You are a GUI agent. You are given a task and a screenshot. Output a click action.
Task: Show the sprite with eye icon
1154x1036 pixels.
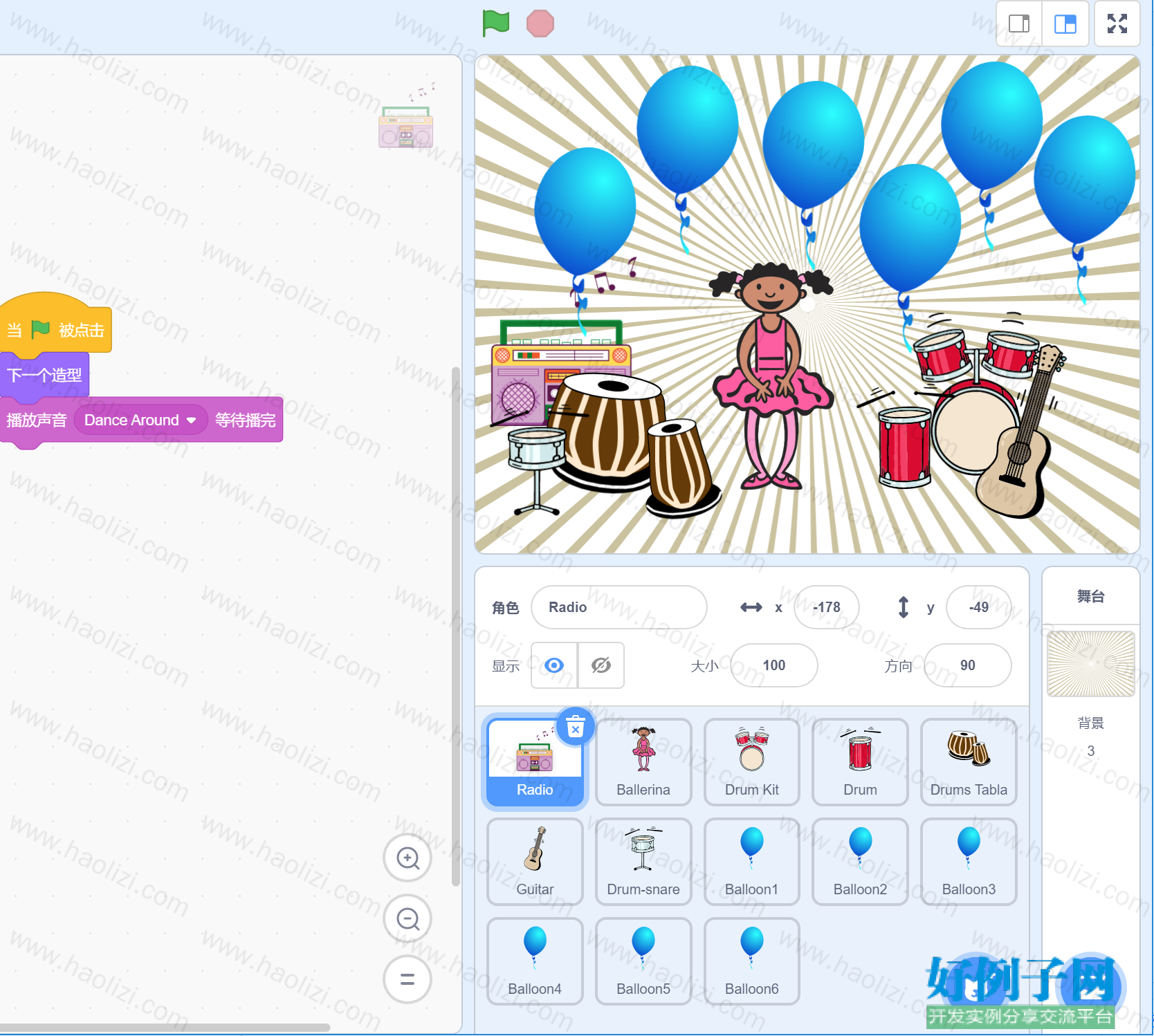click(x=554, y=665)
